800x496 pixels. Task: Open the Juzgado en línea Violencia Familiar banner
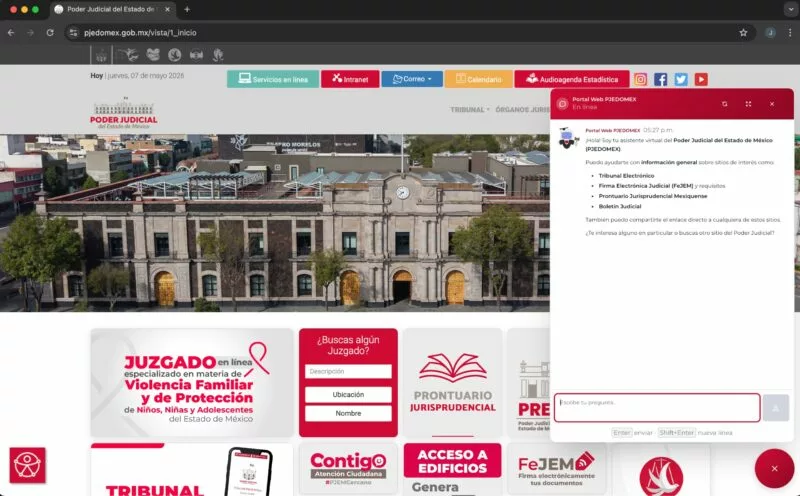(192, 383)
